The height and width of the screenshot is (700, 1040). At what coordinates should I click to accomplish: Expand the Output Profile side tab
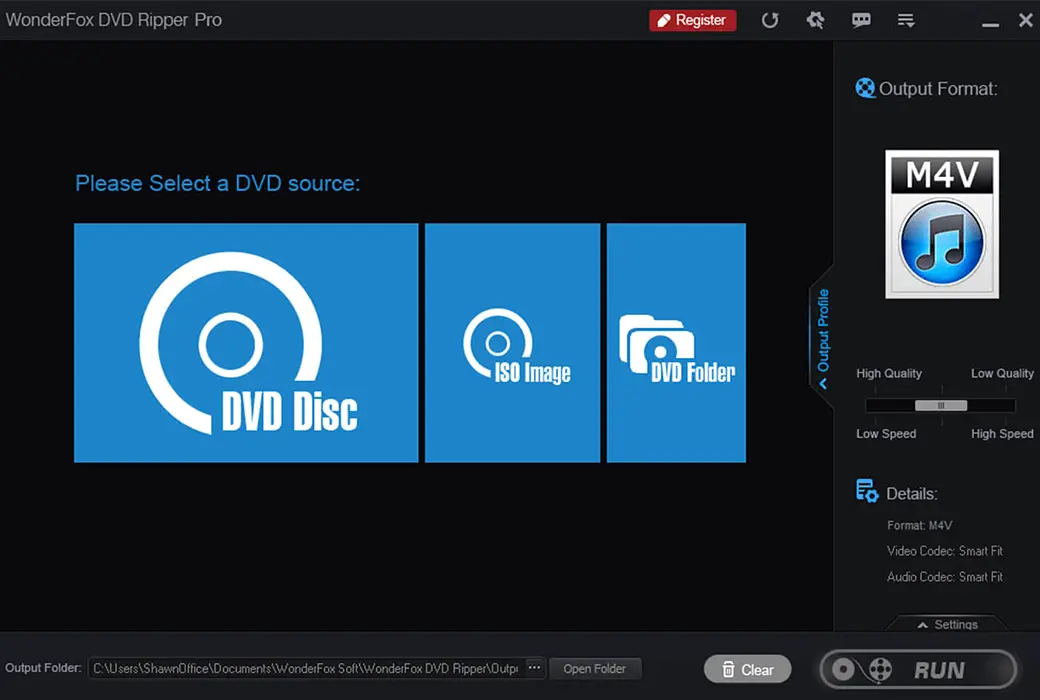pos(822,336)
